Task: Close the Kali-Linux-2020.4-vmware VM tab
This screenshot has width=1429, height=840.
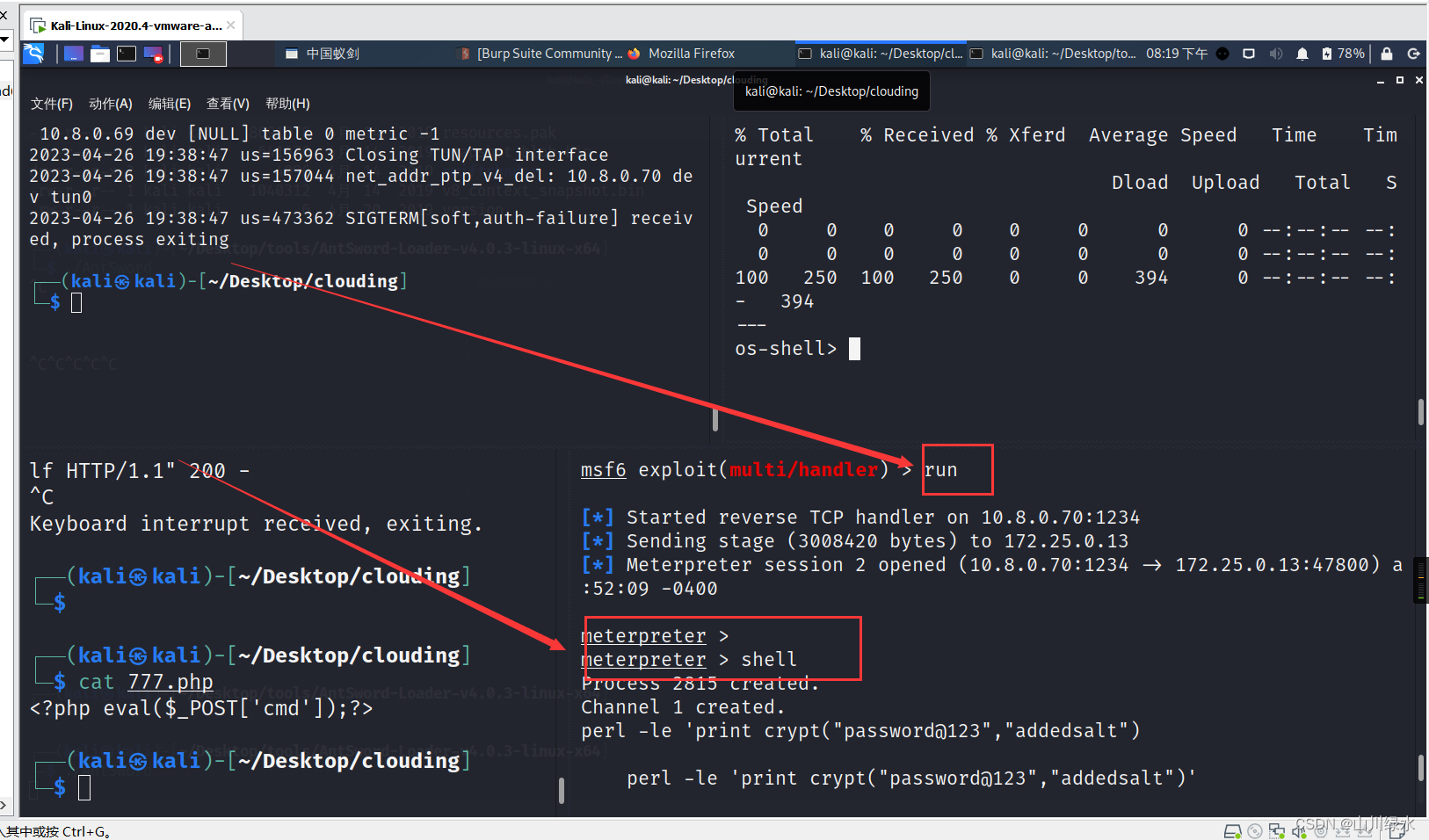Action: coord(230,25)
